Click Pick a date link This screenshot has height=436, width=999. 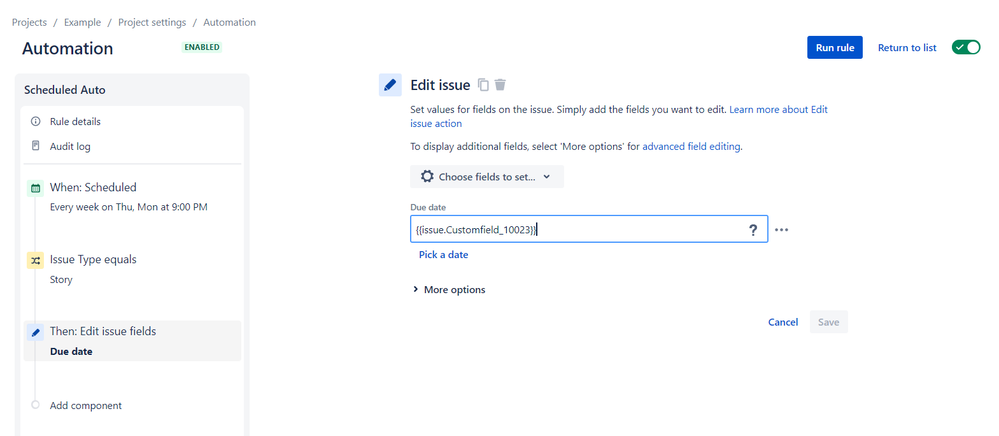443,255
